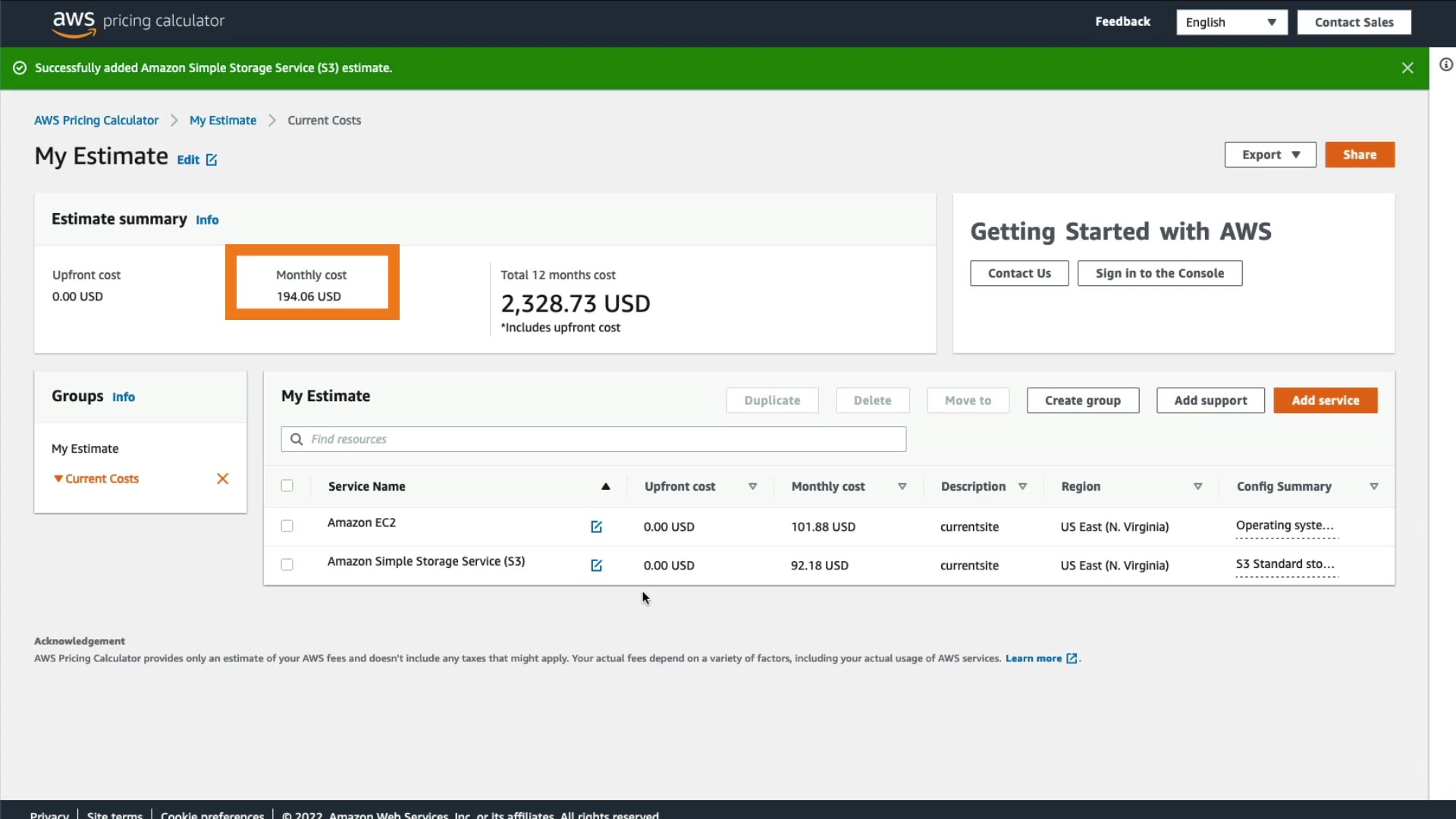Select My Estimate in Groups panel

click(x=85, y=448)
